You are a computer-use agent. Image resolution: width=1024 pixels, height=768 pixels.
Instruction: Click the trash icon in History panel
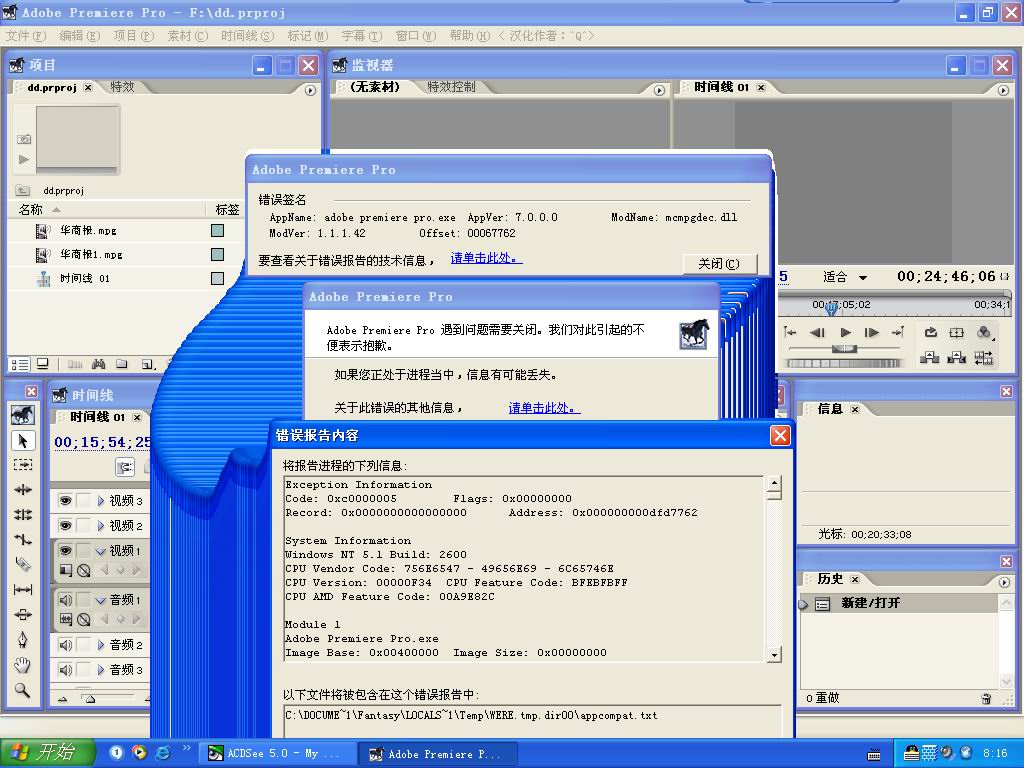click(x=986, y=699)
